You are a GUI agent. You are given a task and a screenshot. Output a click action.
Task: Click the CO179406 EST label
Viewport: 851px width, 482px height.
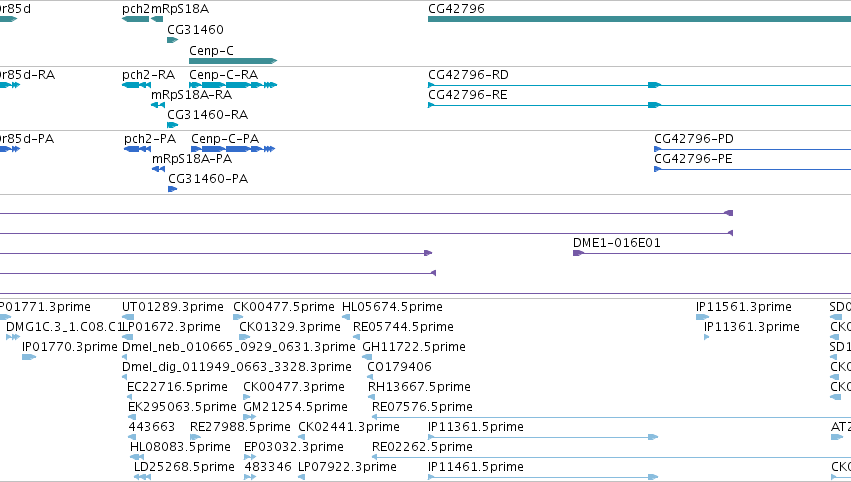(399, 367)
